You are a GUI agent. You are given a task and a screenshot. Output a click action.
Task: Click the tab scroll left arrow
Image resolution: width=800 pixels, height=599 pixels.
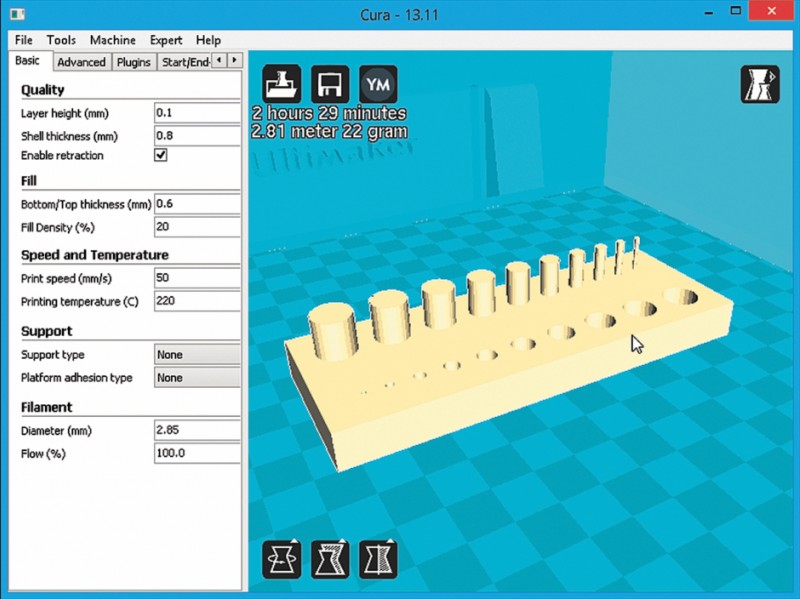click(x=219, y=60)
